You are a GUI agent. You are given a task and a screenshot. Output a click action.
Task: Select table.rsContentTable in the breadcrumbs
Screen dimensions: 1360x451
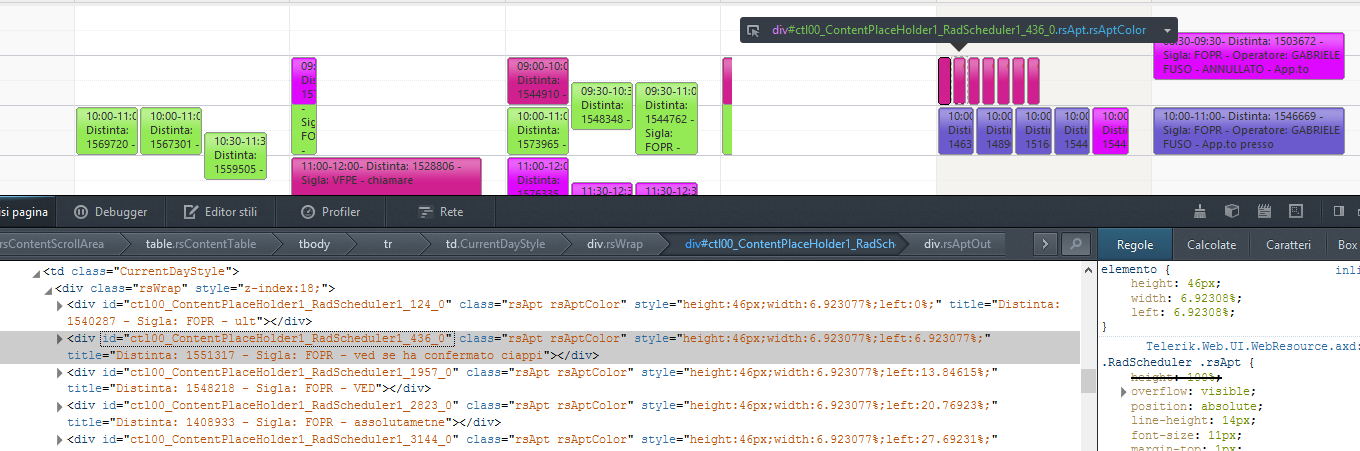pos(200,244)
